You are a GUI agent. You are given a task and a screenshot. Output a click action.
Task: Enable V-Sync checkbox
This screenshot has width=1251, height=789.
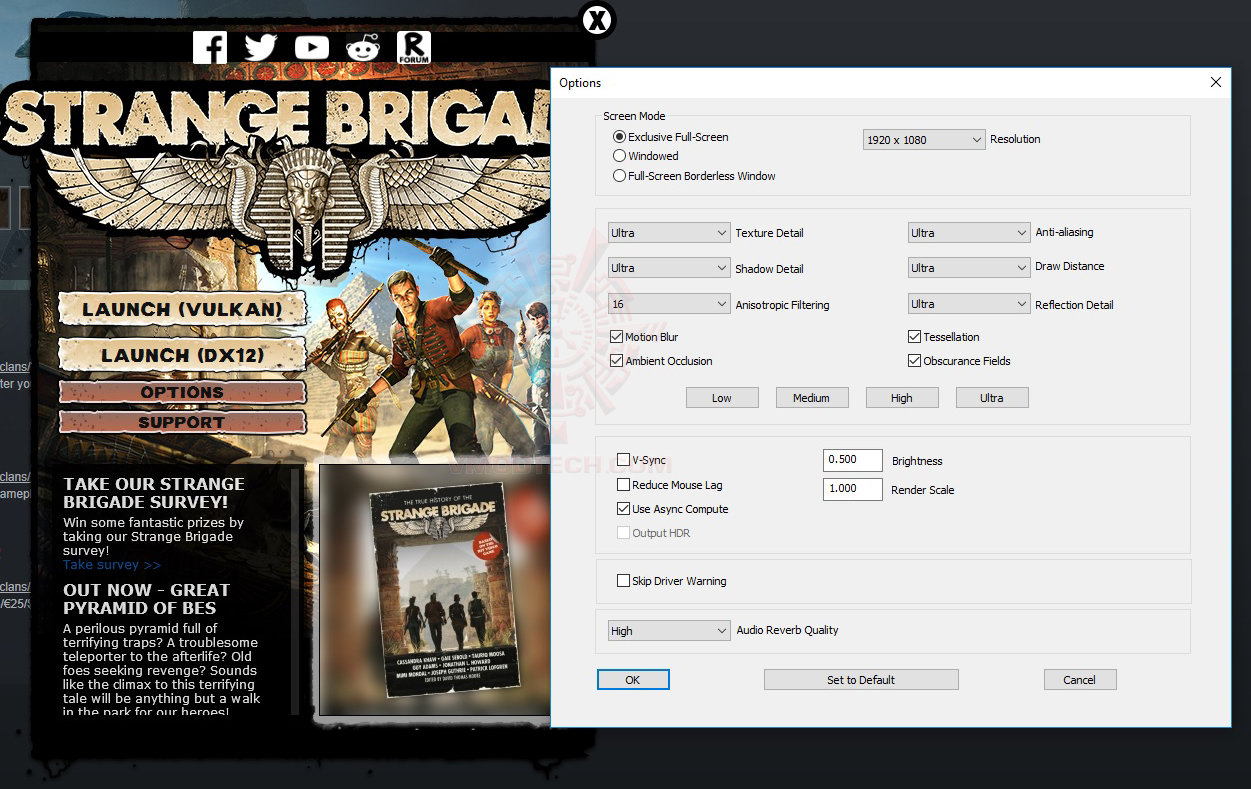click(x=624, y=460)
